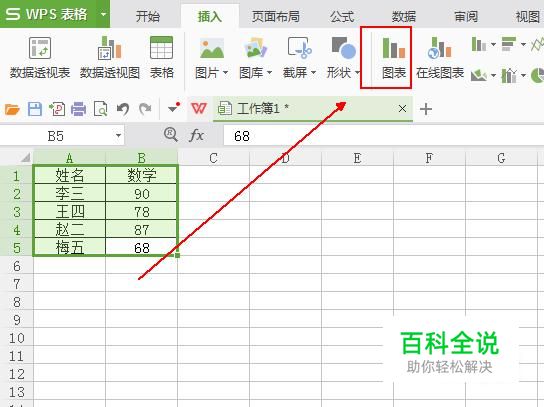Click cell containing 姓名
This screenshot has width=544, height=407.
click(69, 175)
